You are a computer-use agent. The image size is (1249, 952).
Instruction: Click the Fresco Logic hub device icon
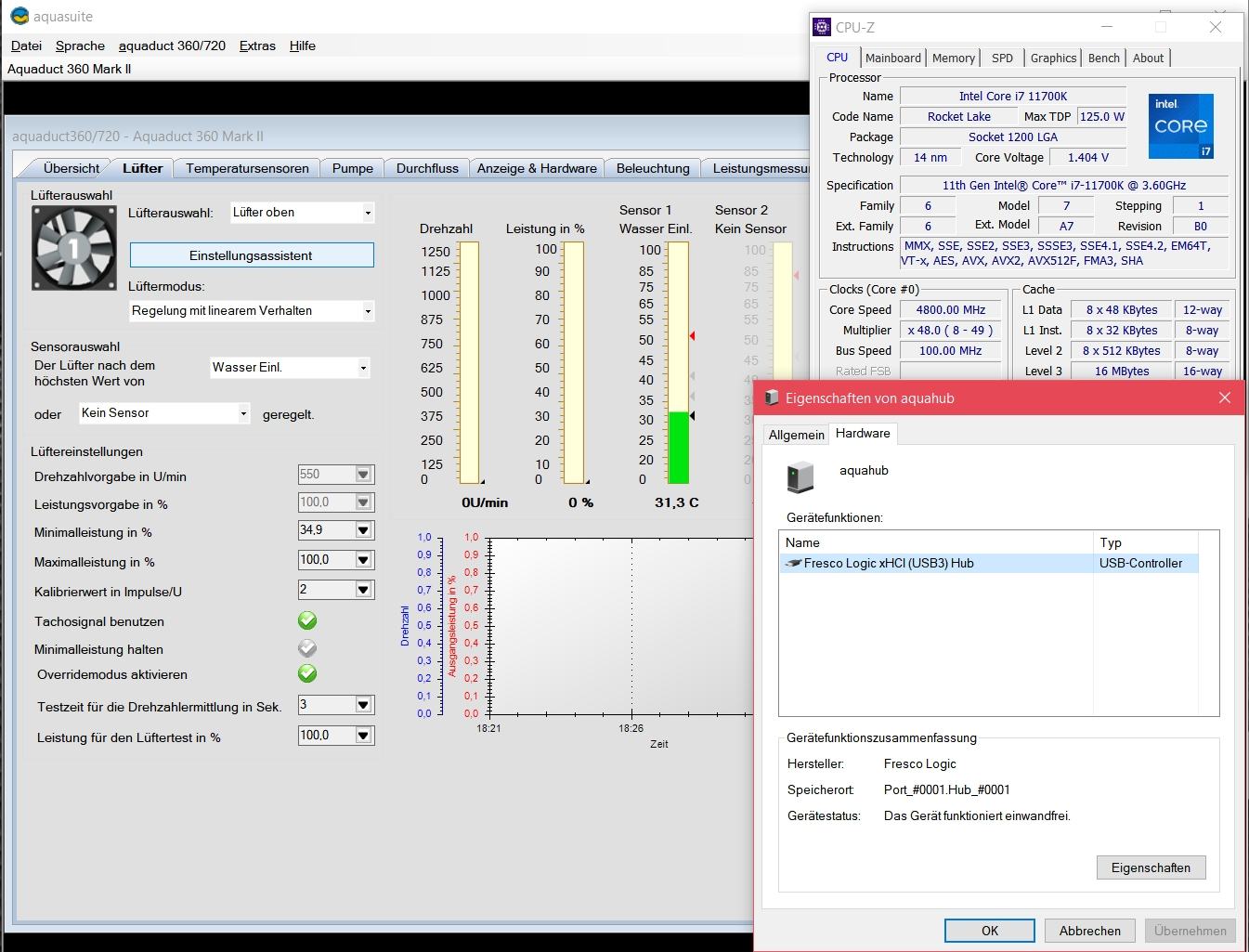793,563
